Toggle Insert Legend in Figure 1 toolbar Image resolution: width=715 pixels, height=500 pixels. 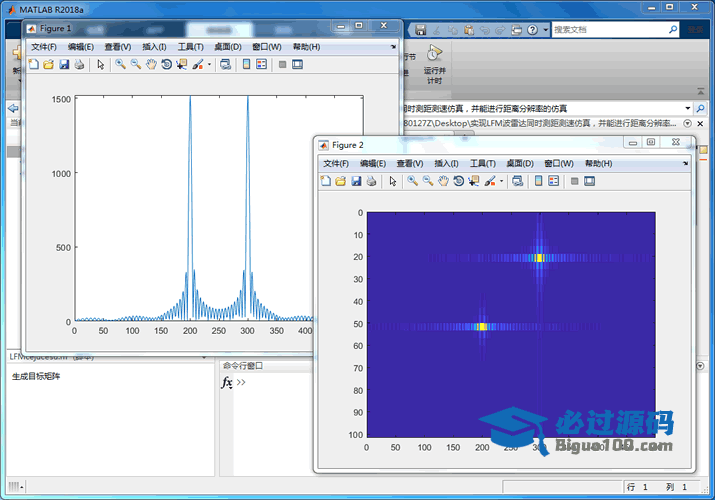(261, 65)
